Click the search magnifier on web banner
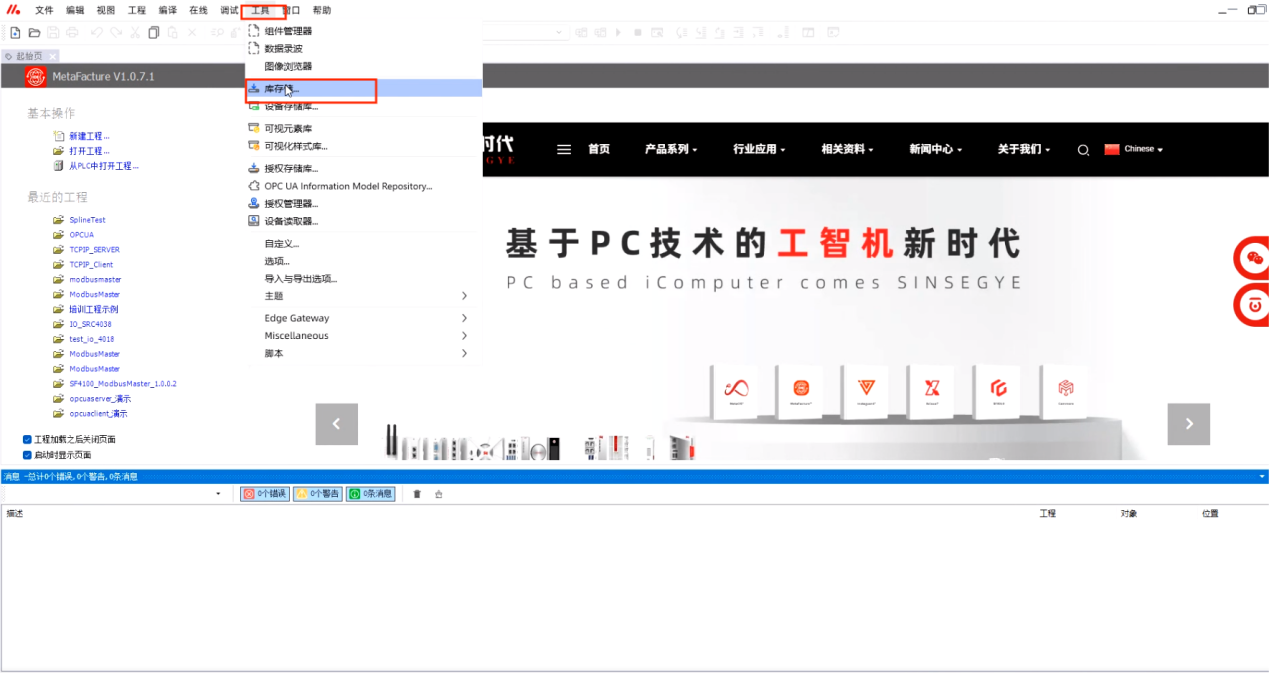The width and height of the screenshot is (1269, 673). (1083, 150)
